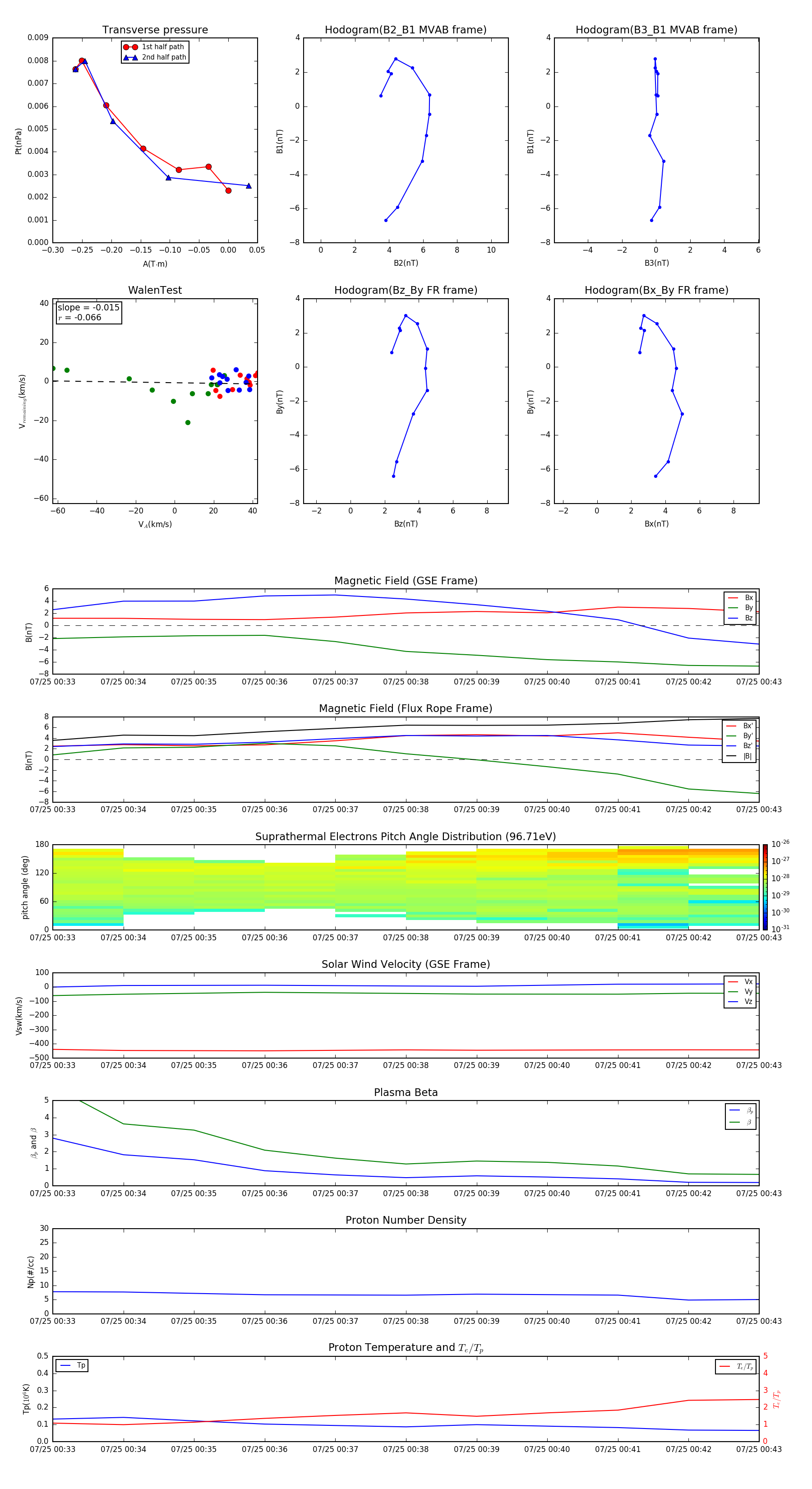Click the 'Proton Number Density' title
This screenshot has width=812, height=1489.
[x=406, y=1221]
